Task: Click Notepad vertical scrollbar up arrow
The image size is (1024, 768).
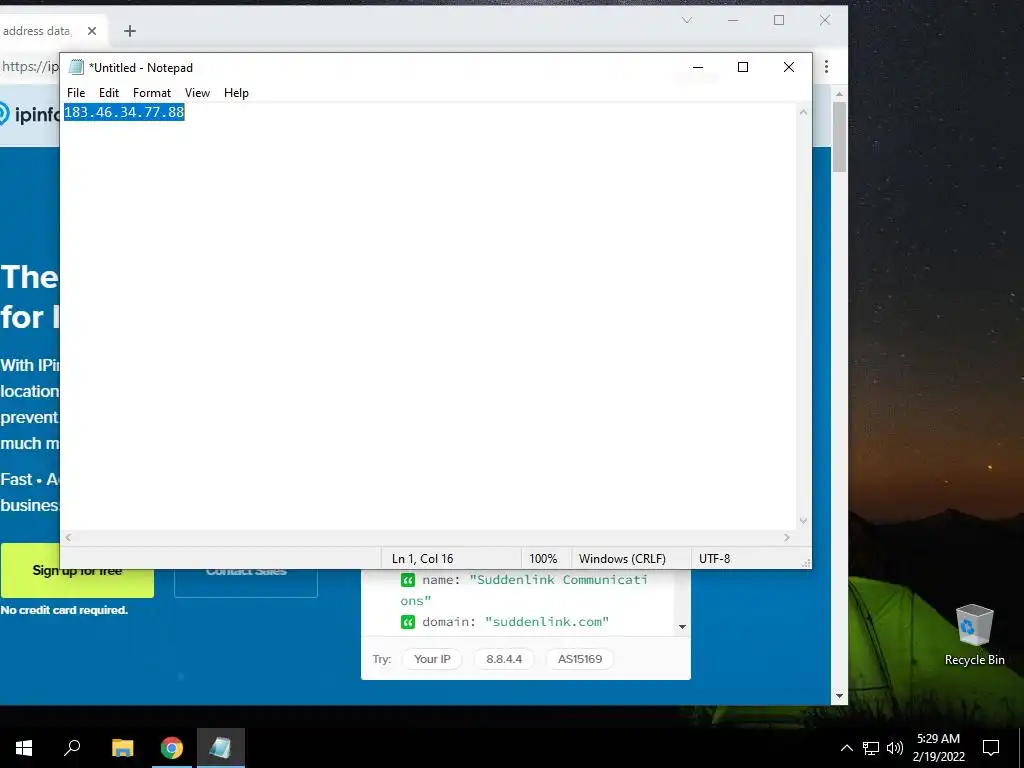Action: (803, 112)
